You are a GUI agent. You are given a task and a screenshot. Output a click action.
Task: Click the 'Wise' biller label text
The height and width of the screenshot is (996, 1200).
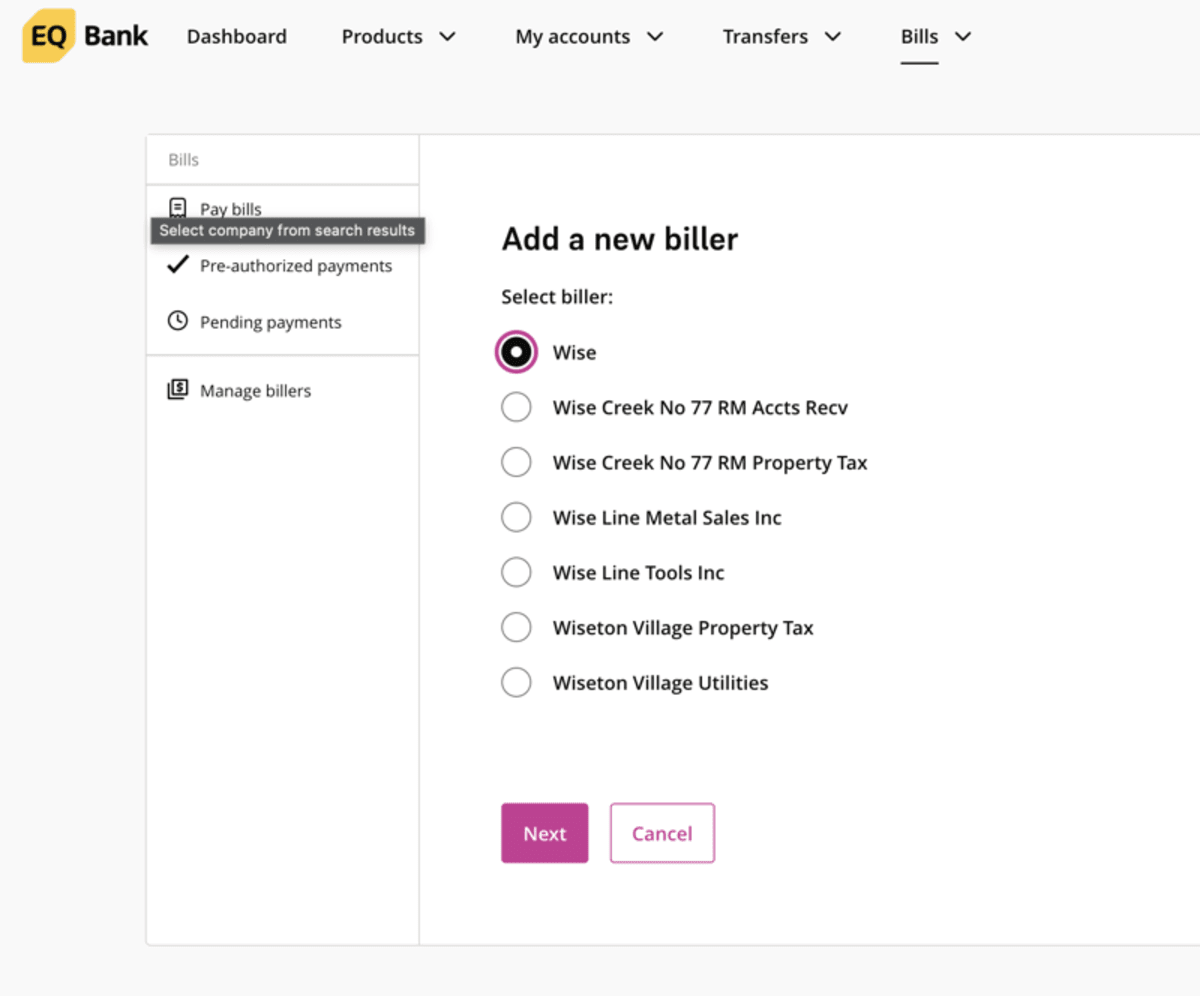coord(574,352)
